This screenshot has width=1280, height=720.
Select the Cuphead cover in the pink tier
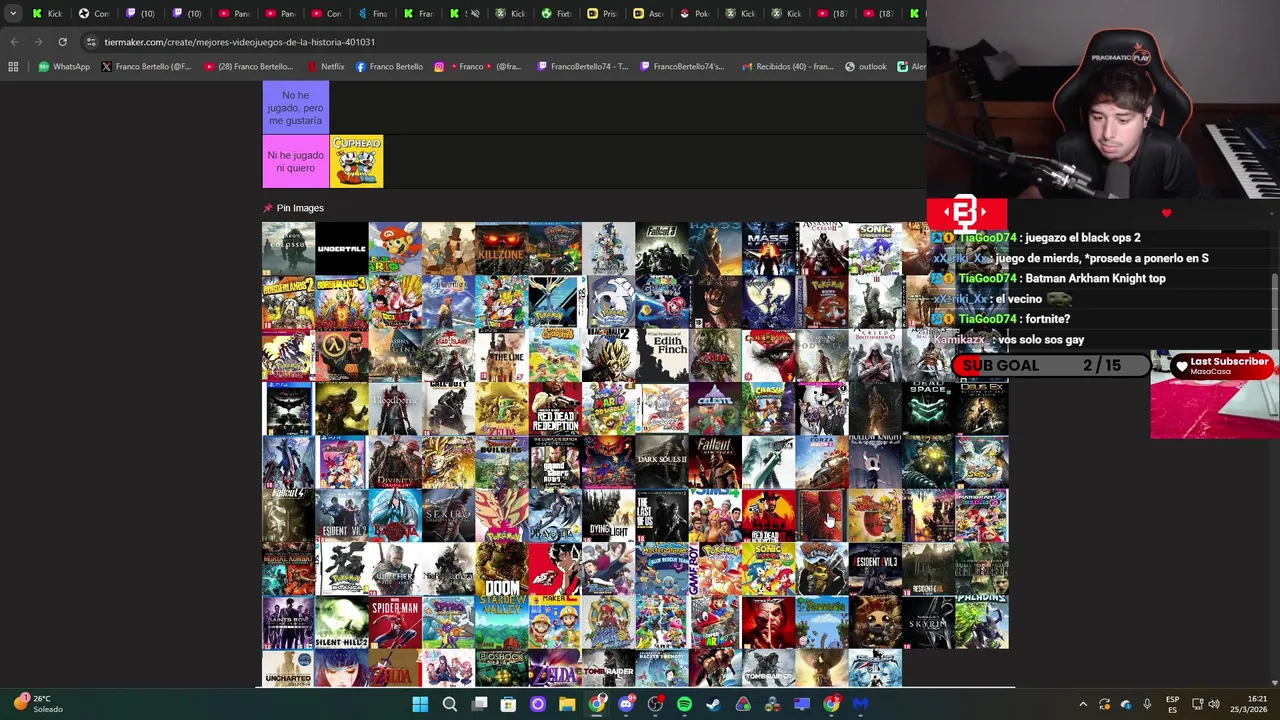coord(357,162)
